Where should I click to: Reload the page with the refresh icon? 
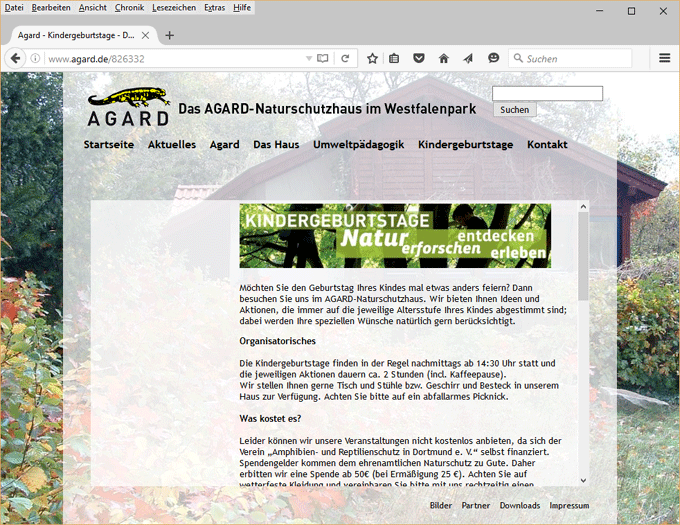(x=345, y=59)
